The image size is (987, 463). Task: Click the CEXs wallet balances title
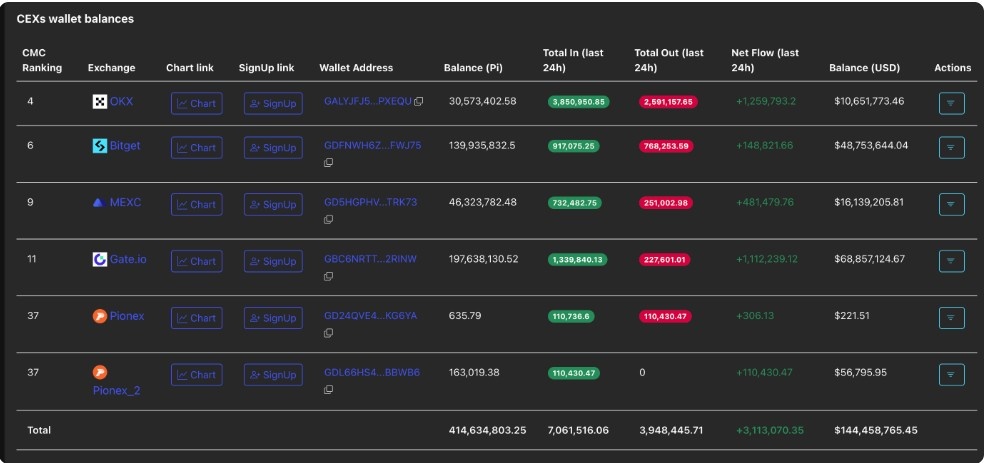tap(75, 19)
